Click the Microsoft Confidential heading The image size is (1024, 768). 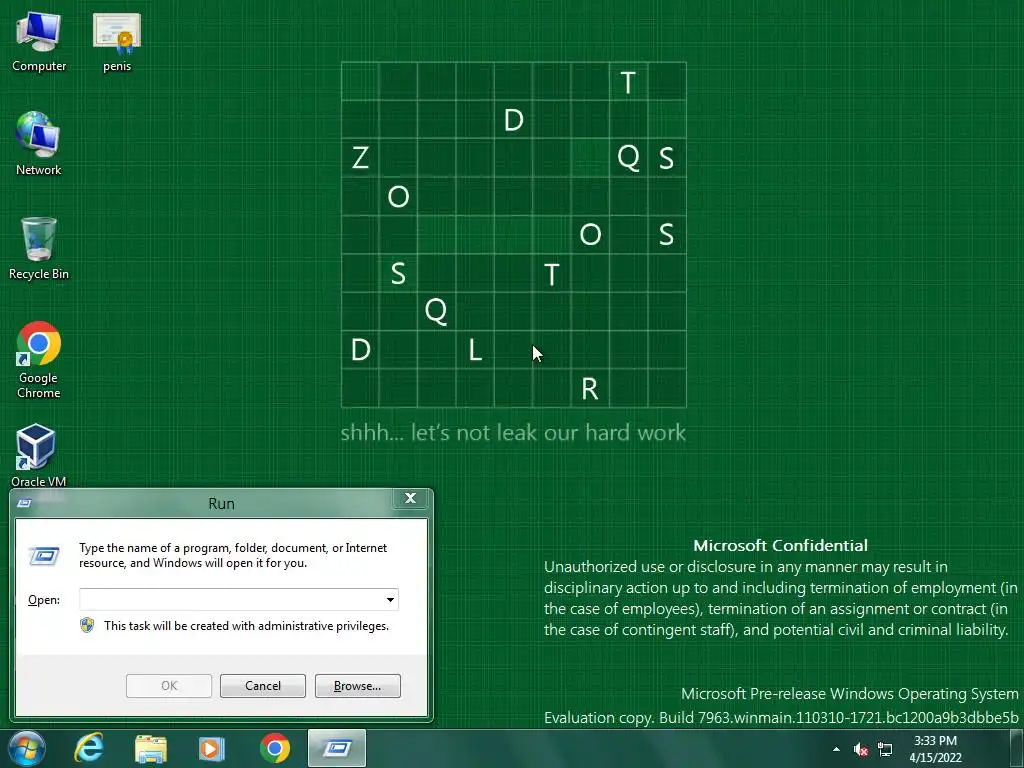click(780, 545)
